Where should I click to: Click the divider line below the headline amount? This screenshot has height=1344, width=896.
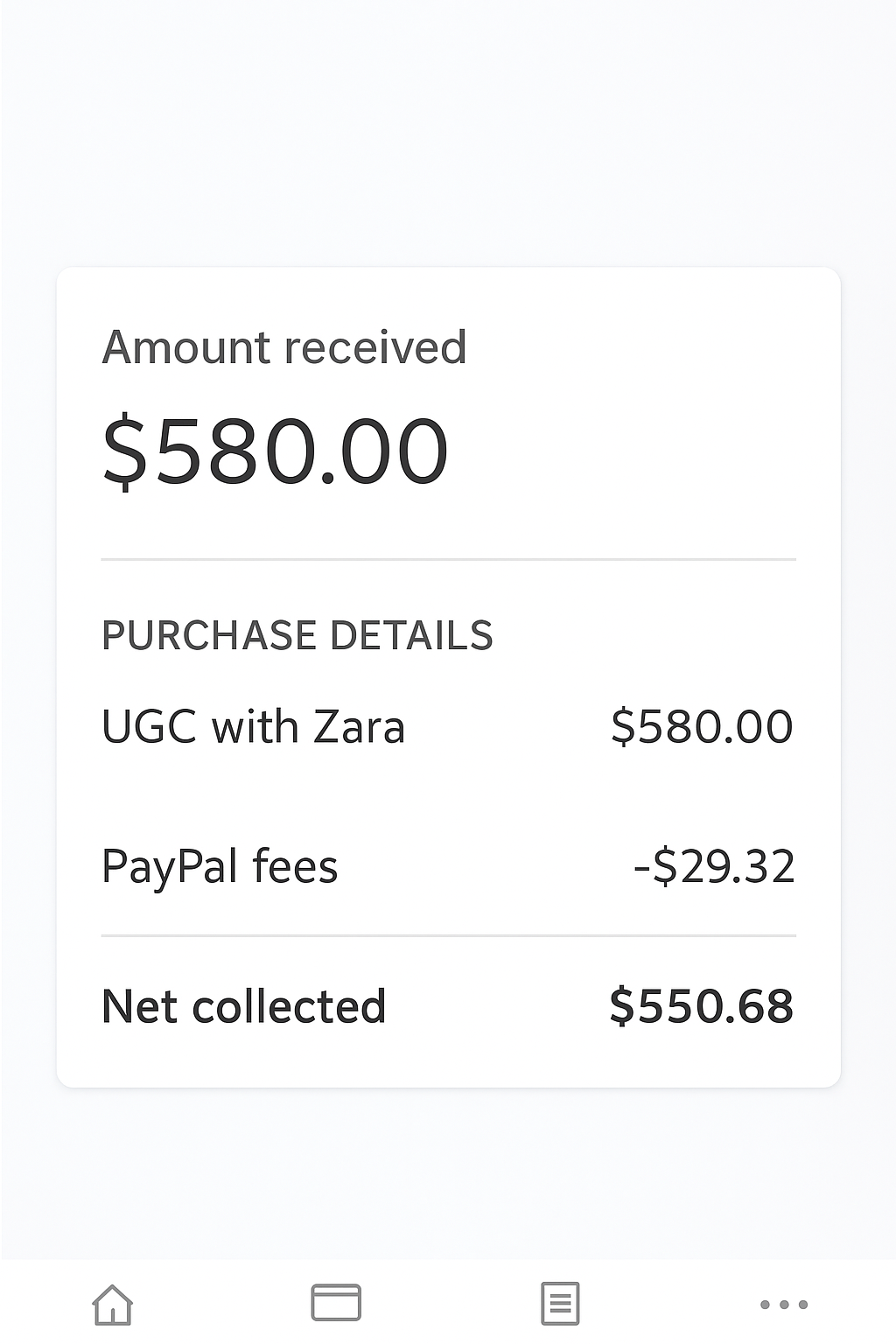pos(448,559)
